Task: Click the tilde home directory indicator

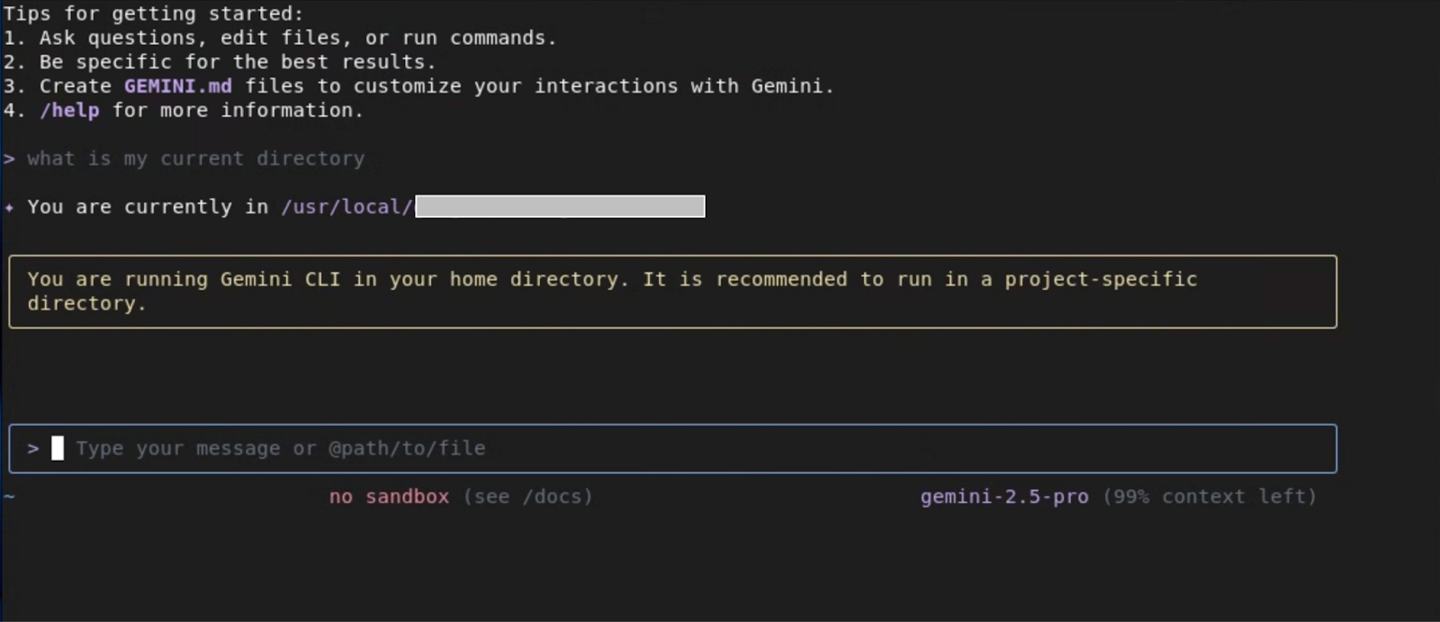Action: pyautogui.click(x=8, y=496)
